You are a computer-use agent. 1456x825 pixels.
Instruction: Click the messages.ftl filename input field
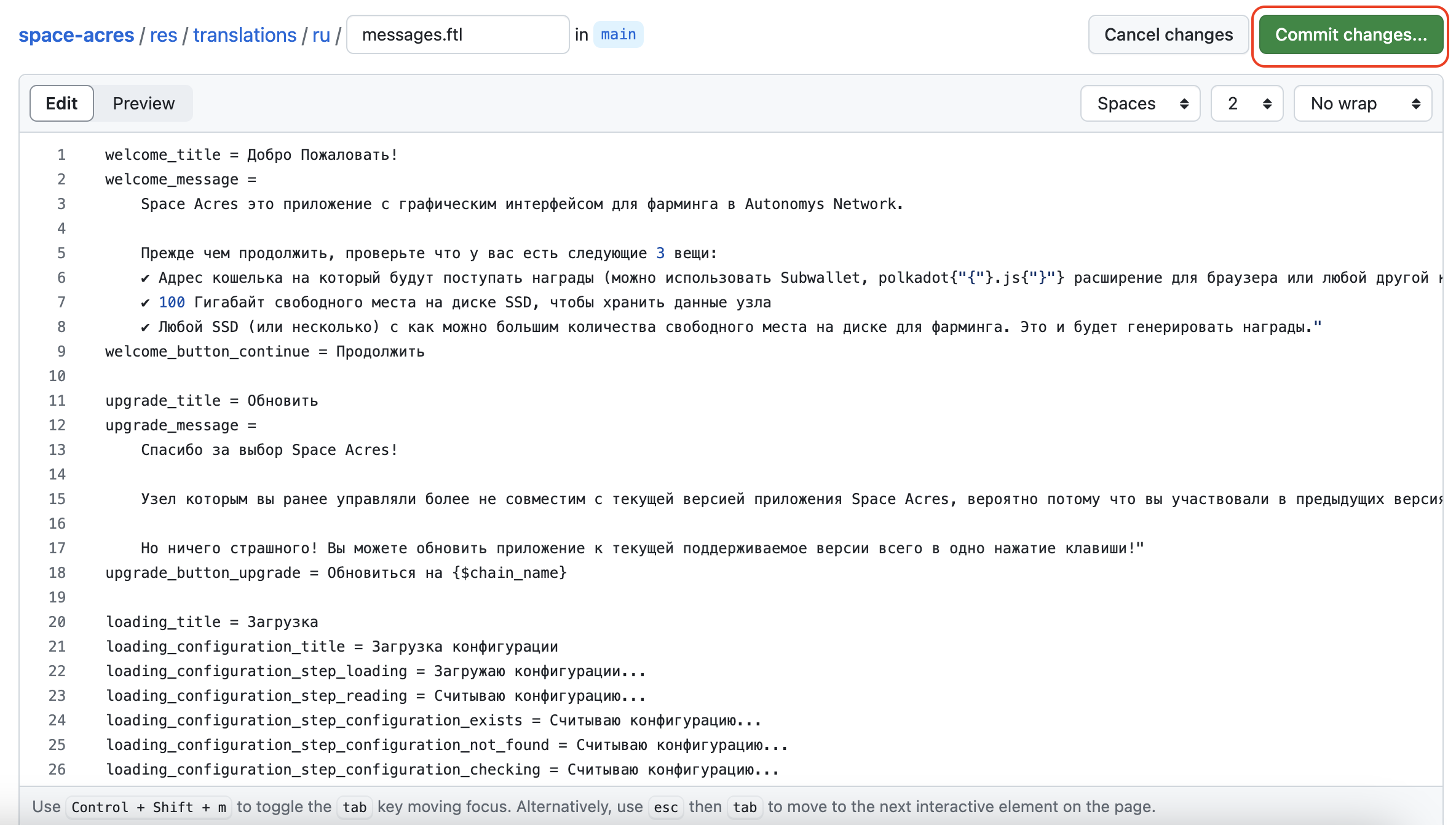click(x=457, y=35)
